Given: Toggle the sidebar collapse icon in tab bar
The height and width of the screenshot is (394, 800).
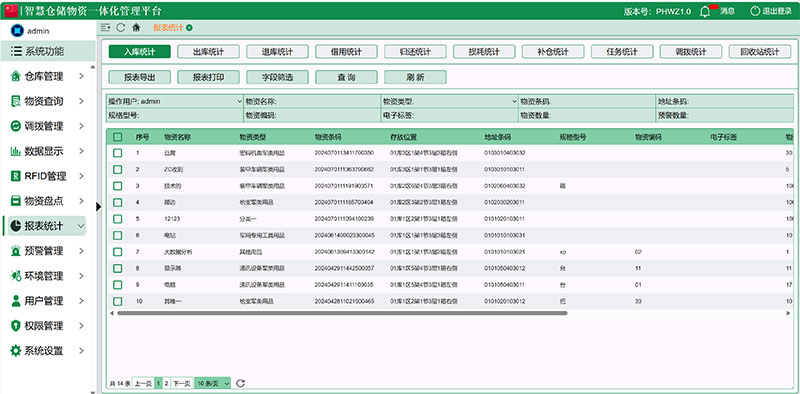Looking at the screenshot, I should (x=106, y=28).
